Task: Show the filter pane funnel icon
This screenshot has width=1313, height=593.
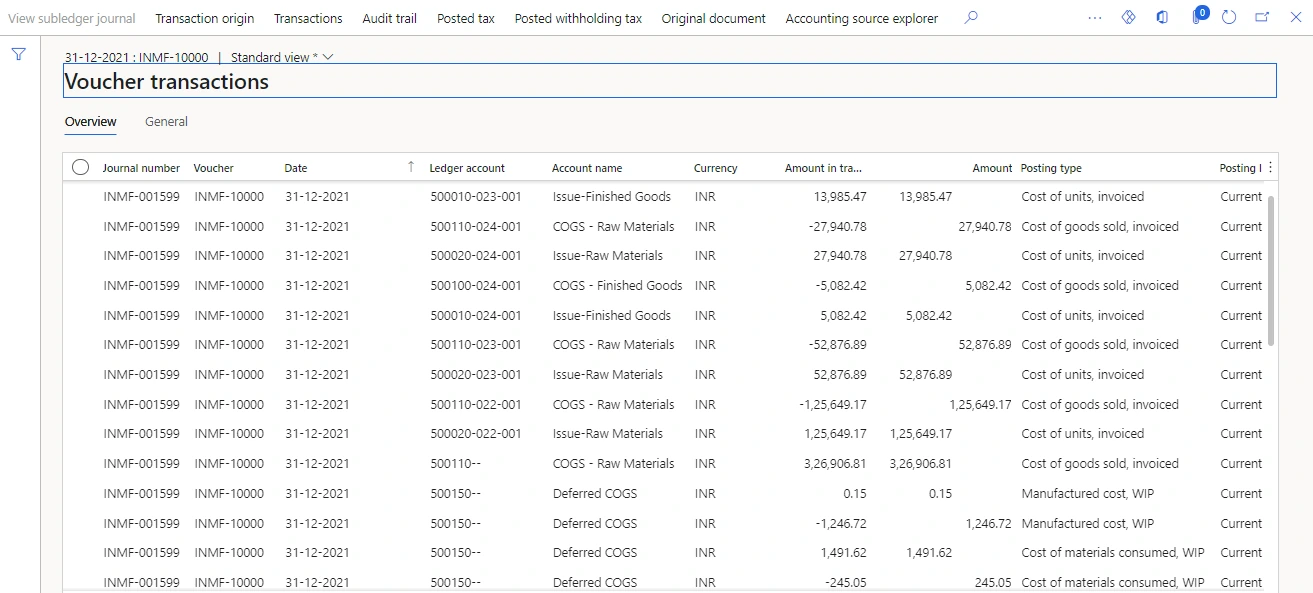Action: click(19, 55)
